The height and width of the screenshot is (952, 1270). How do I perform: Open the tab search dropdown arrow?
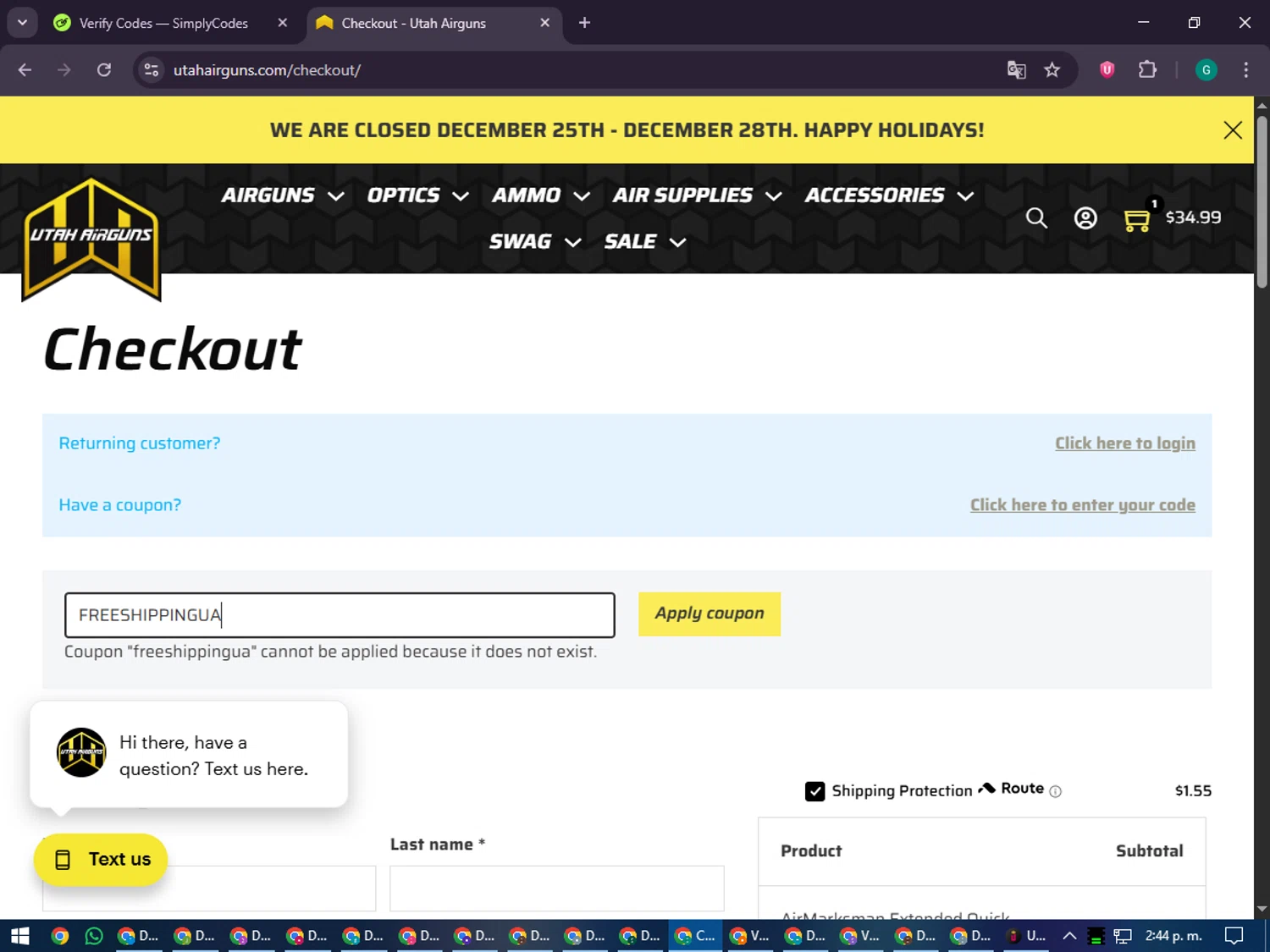[23, 23]
